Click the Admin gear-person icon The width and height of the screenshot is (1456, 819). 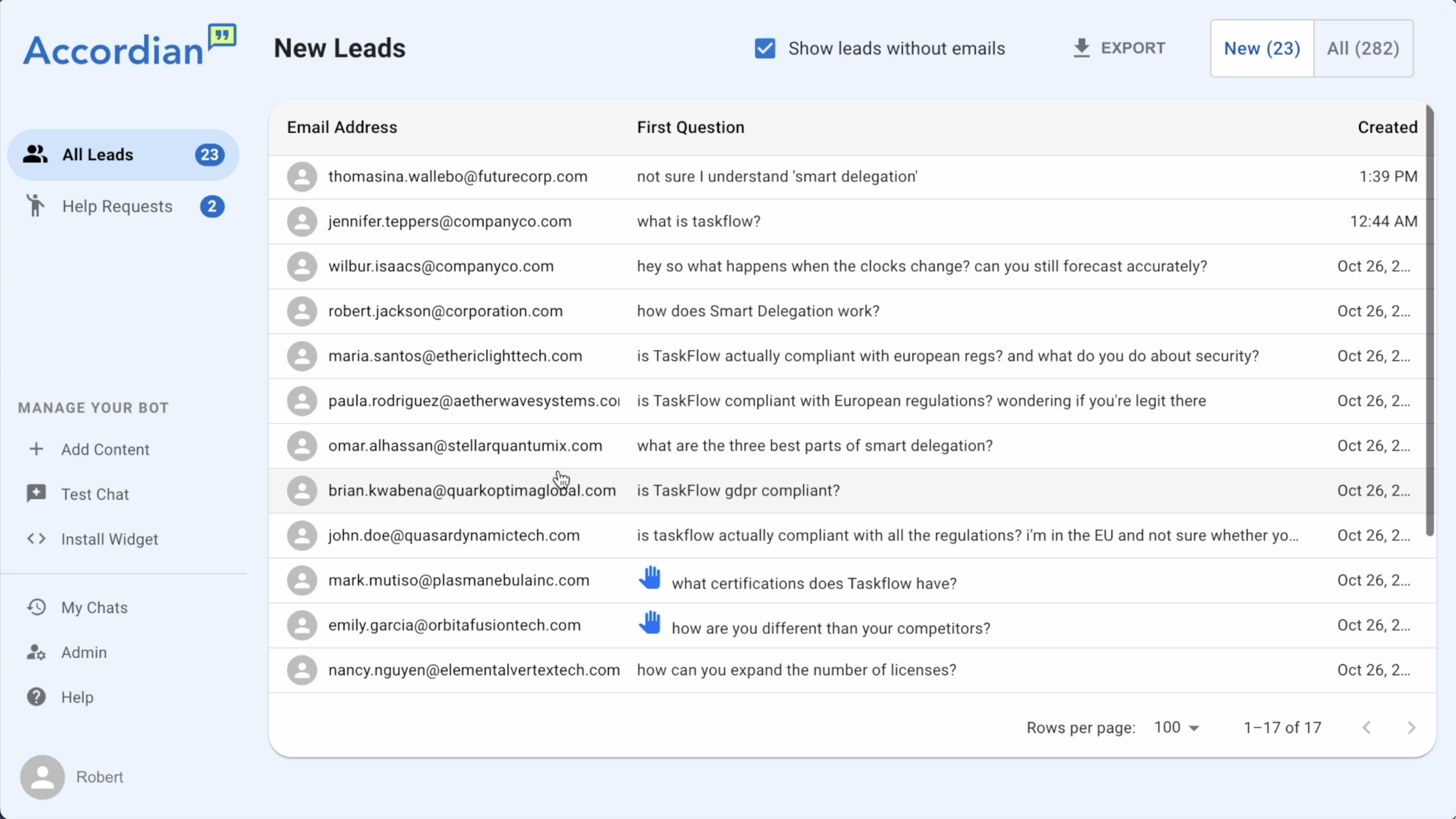36,652
